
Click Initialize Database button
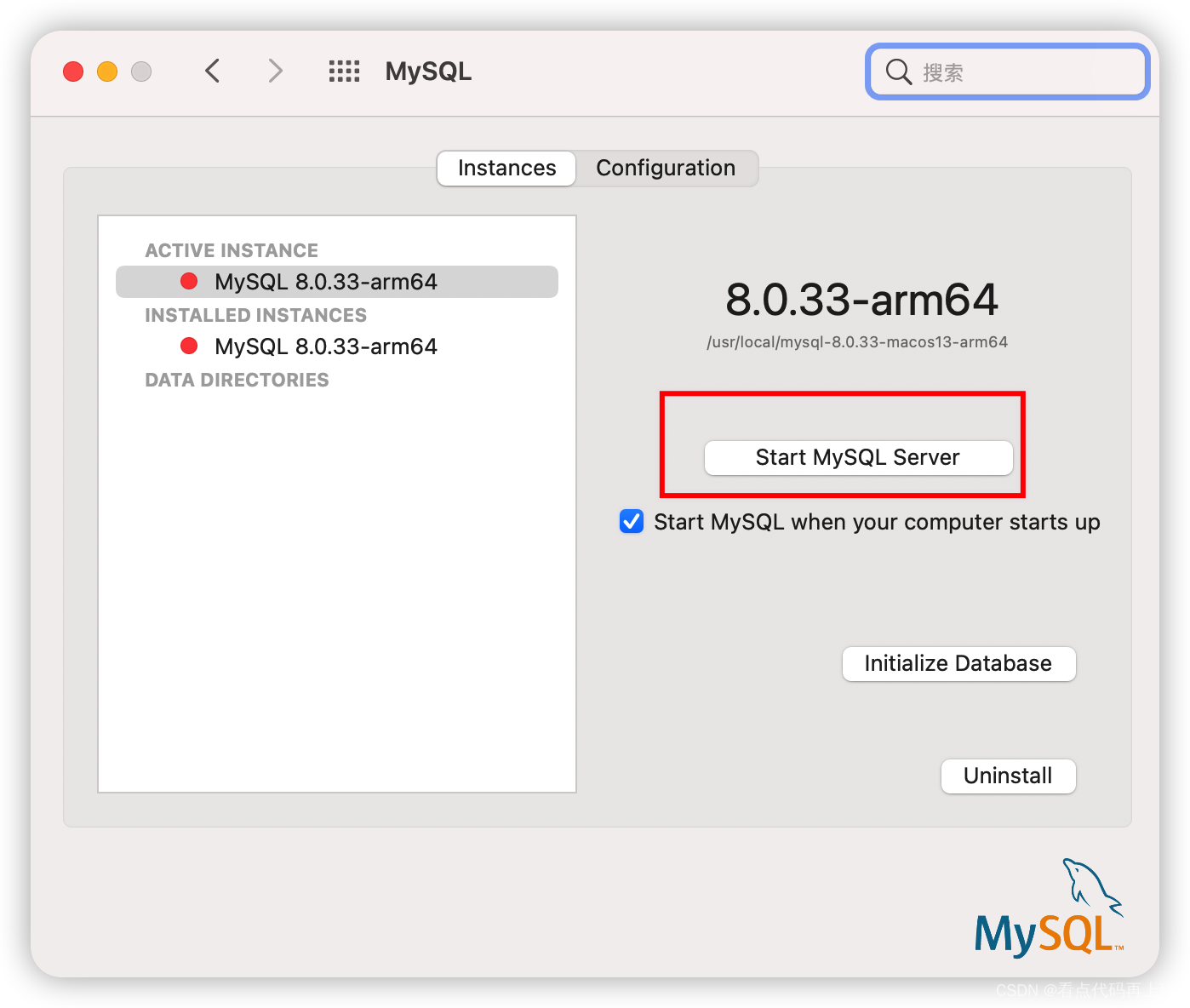958,663
